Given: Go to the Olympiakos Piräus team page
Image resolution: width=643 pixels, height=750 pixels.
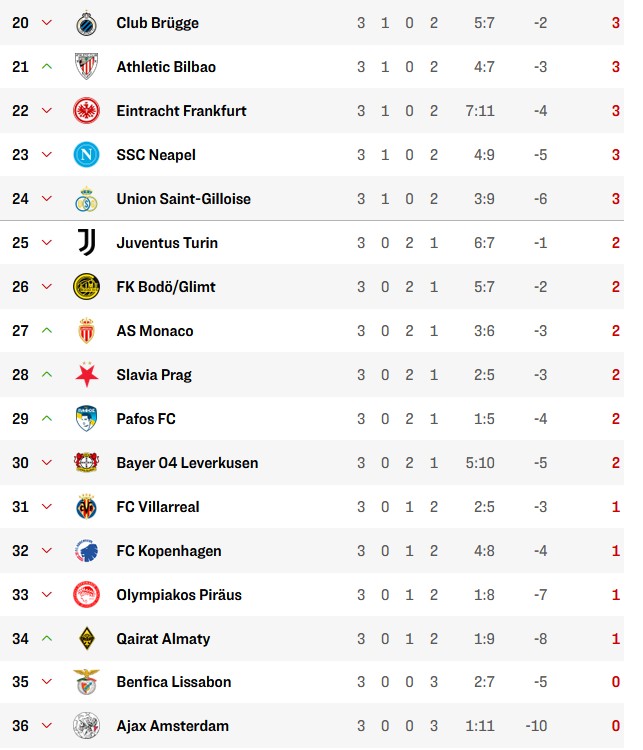Looking at the screenshot, I should click(179, 595).
